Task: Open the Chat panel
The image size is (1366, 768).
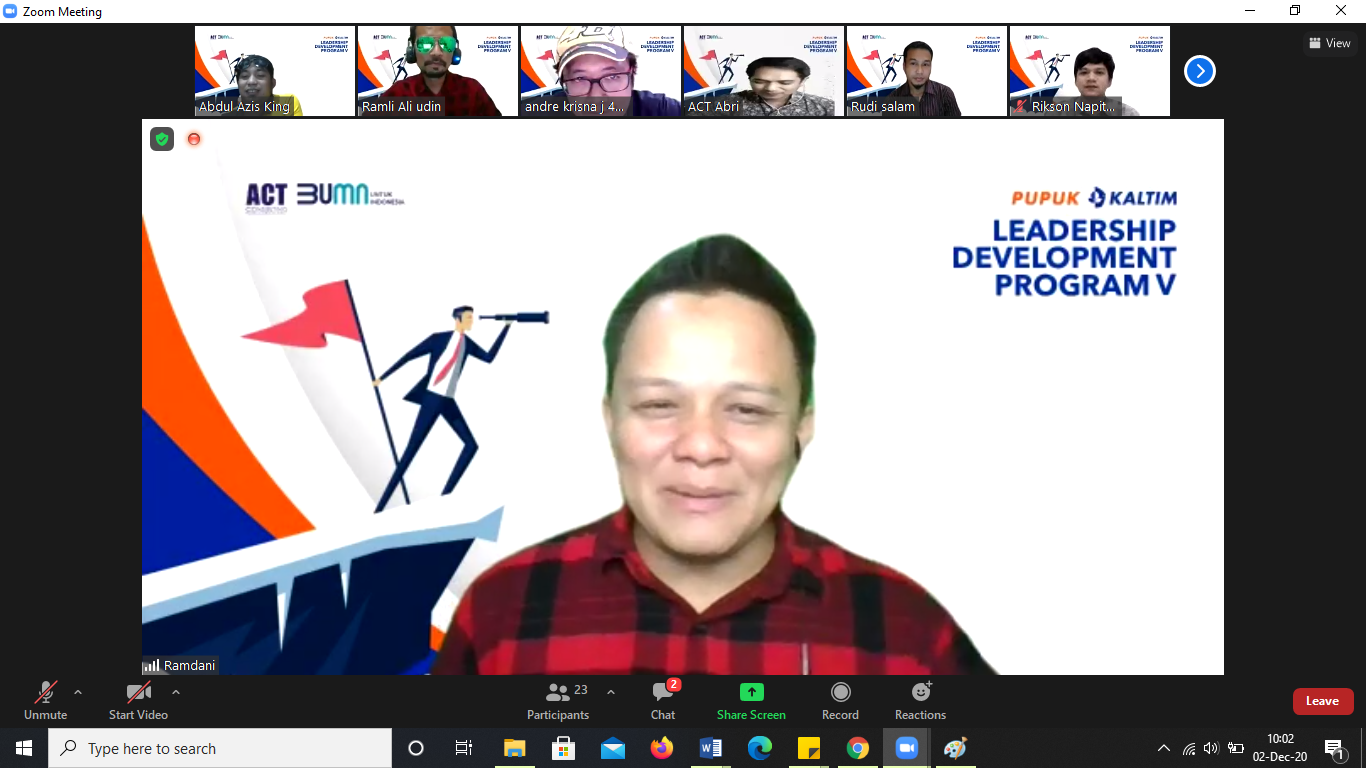Action: (662, 700)
